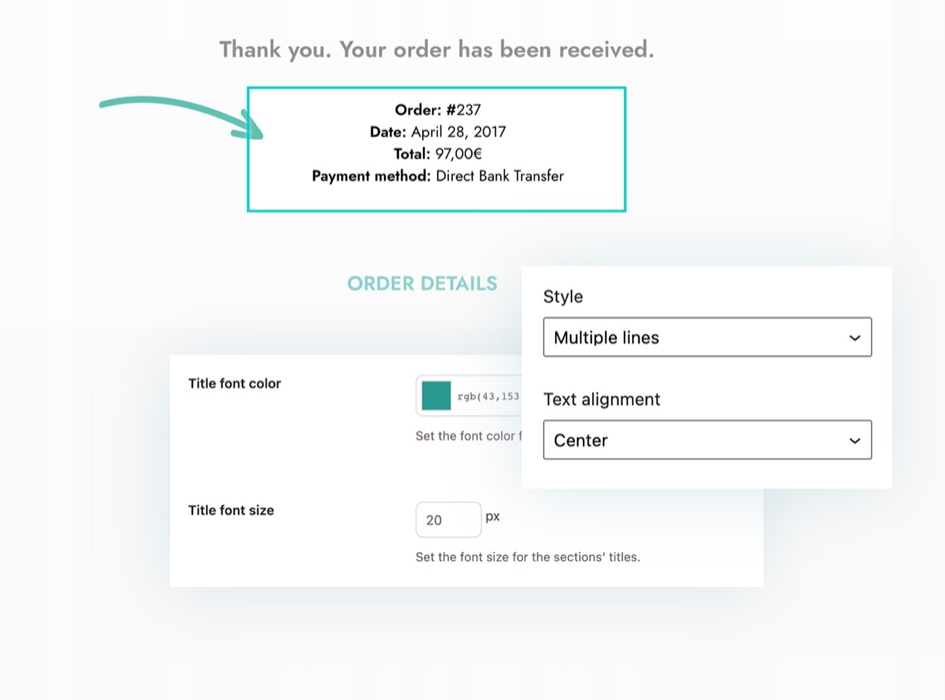The height and width of the screenshot is (700, 945).
Task: Click the chevron arrow on the Center dropdown
Action: (854, 441)
